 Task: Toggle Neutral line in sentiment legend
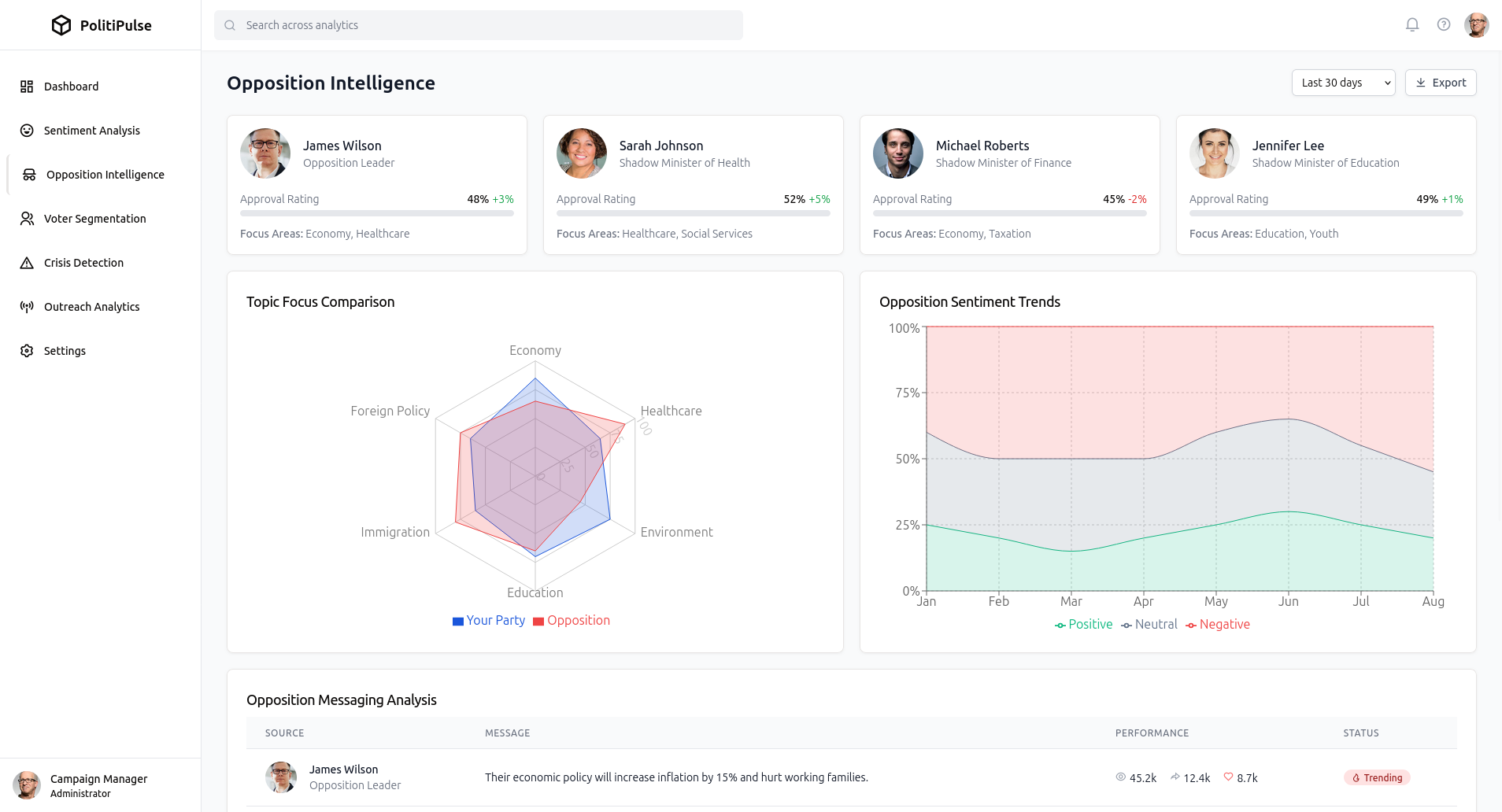[x=1149, y=625]
